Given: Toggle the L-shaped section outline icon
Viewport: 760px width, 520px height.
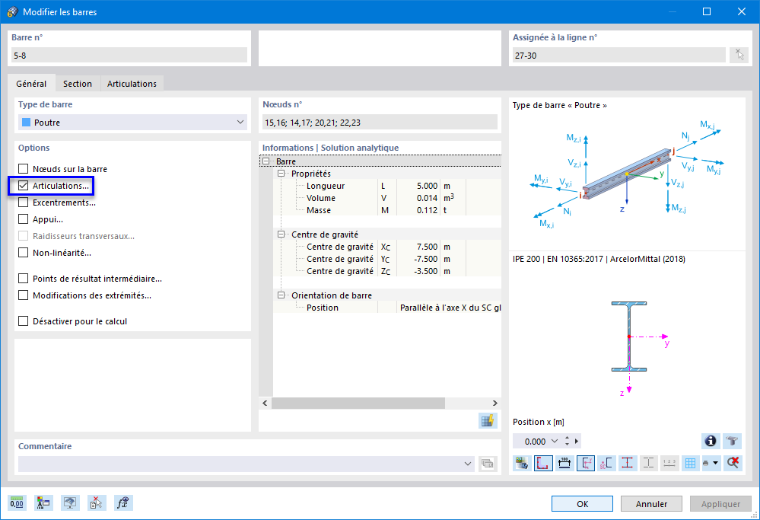Looking at the screenshot, I should pyautogui.click(x=543, y=463).
